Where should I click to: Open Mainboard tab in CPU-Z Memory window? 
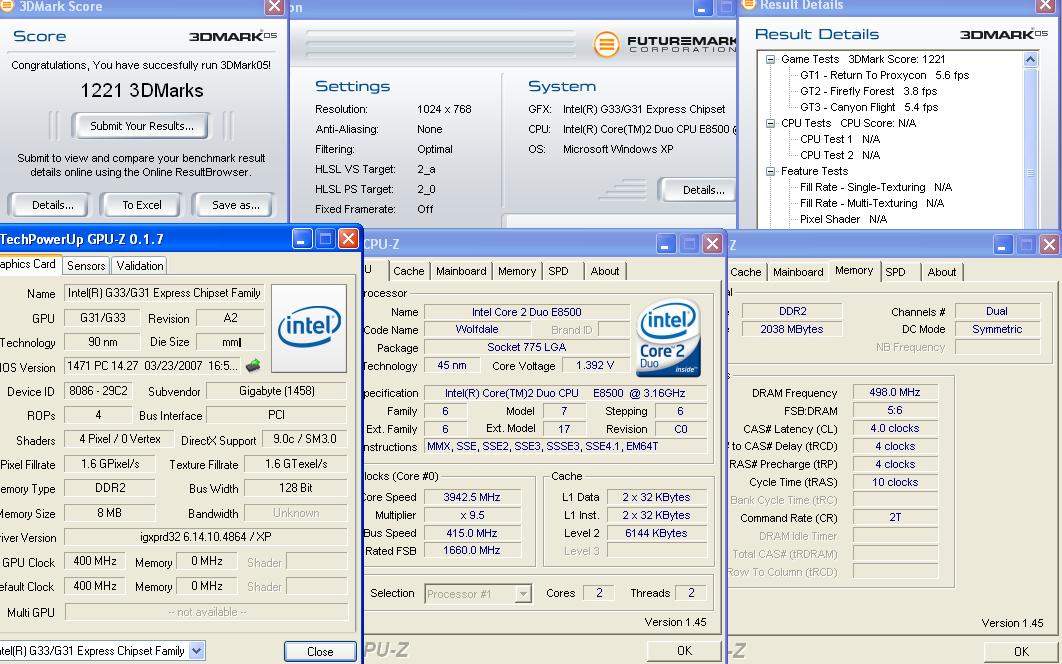(798, 272)
